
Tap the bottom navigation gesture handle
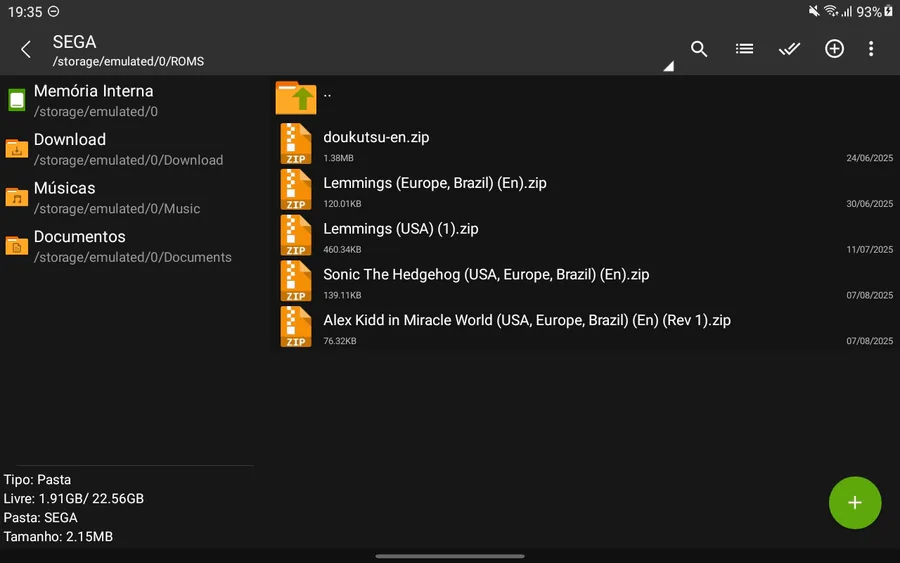tap(450, 556)
